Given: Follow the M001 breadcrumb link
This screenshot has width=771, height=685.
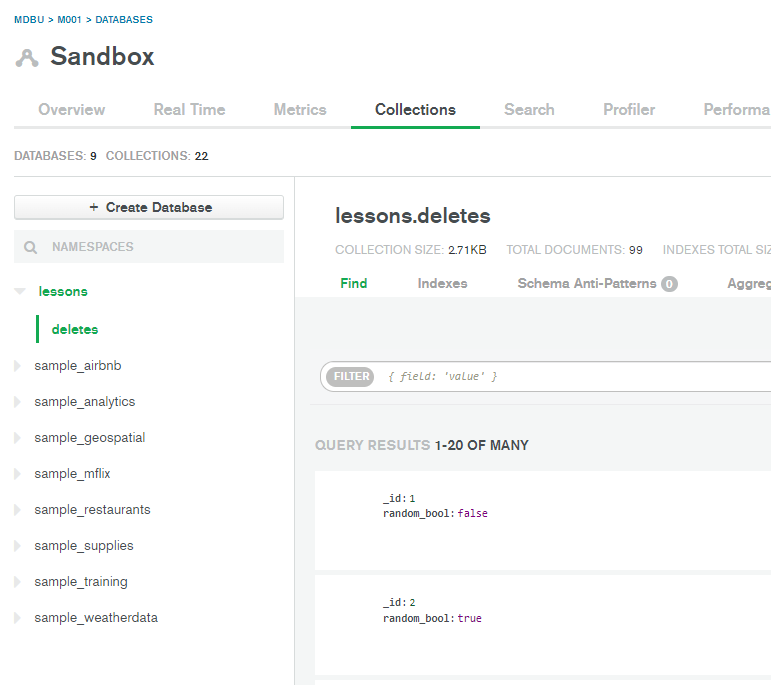Looking at the screenshot, I should [70, 20].
